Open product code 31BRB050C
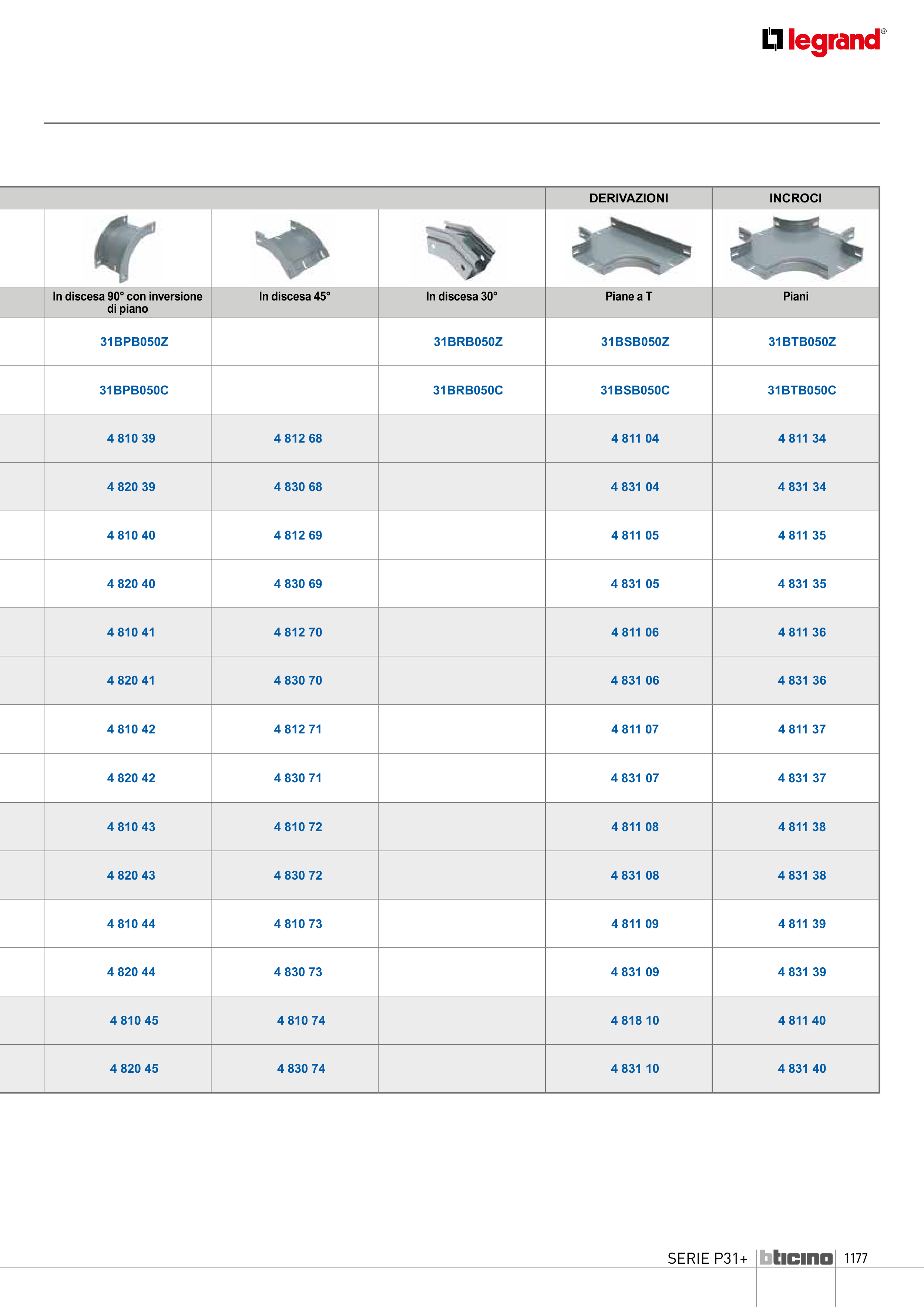Image resolution: width=924 pixels, height=1307 pixels. (x=467, y=390)
